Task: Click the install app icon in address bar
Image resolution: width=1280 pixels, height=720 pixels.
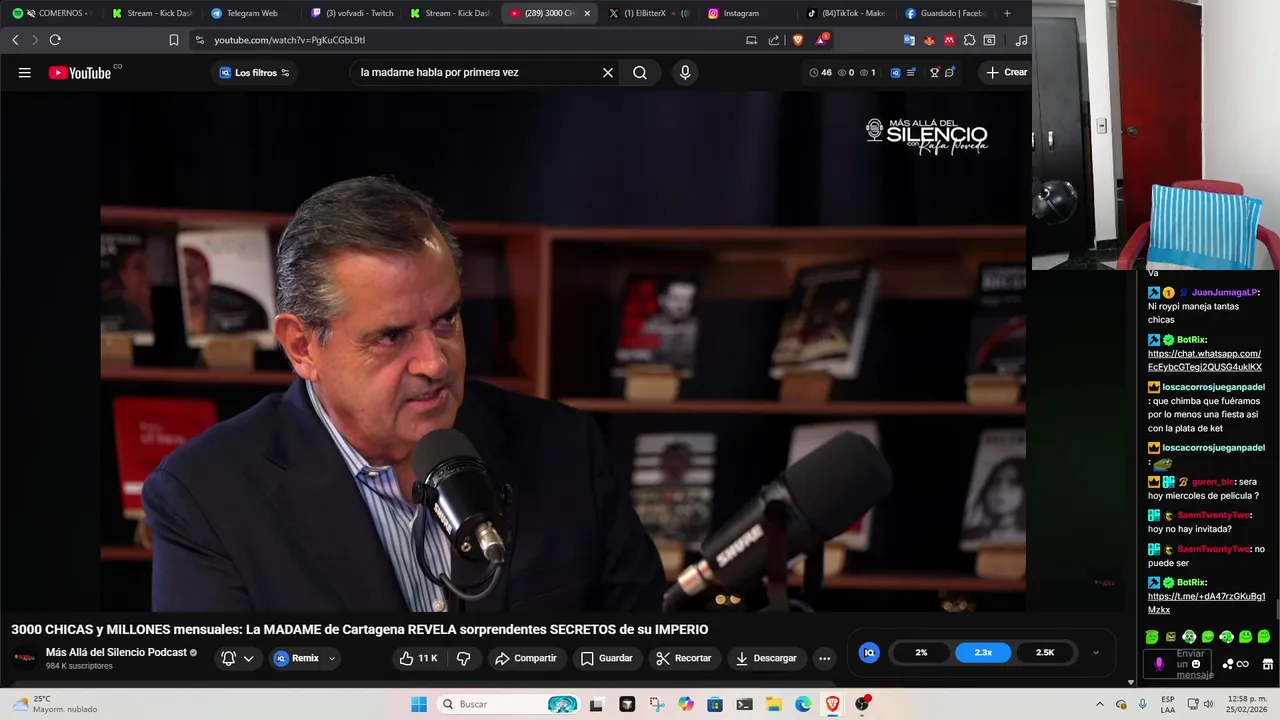Action: click(751, 40)
